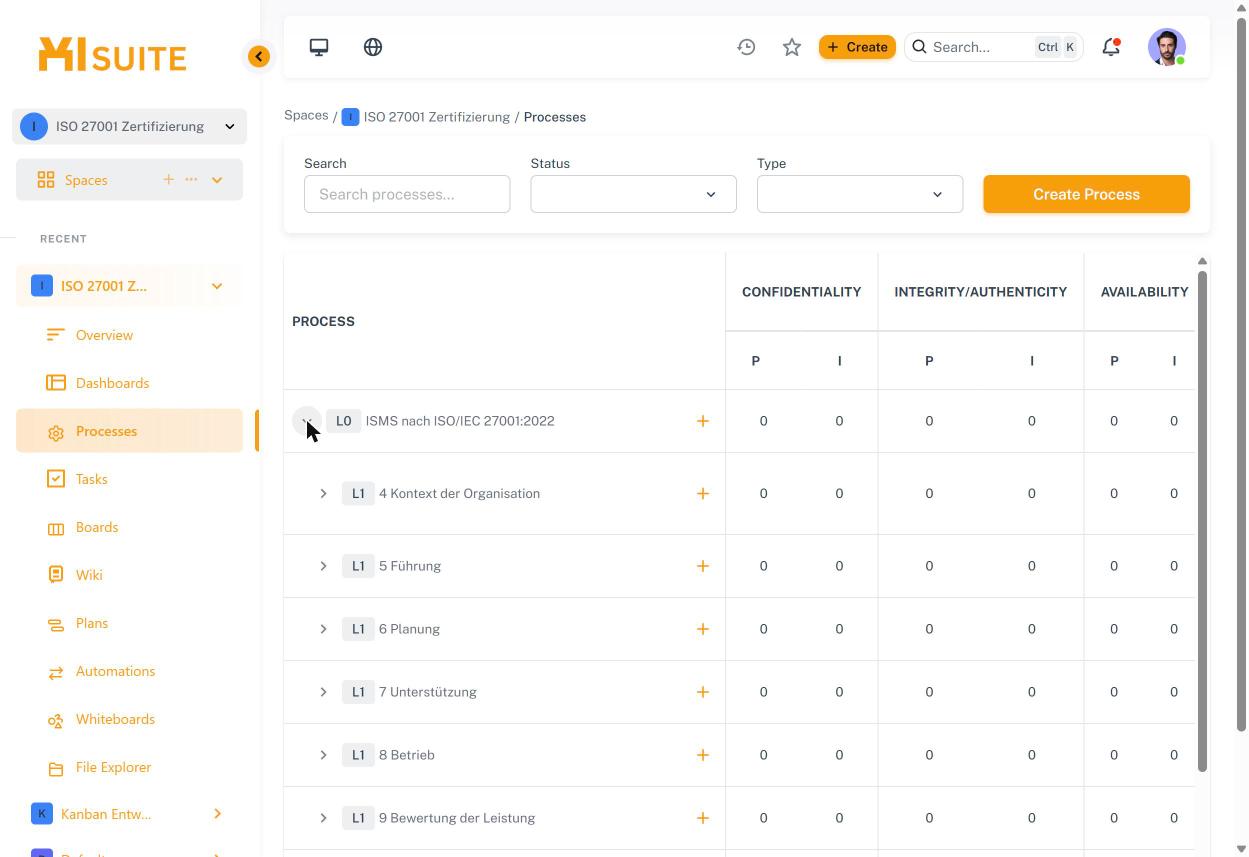The image size is (1249, 857).
Task: Open the Type filter dropdown
Action: [860, 194]
